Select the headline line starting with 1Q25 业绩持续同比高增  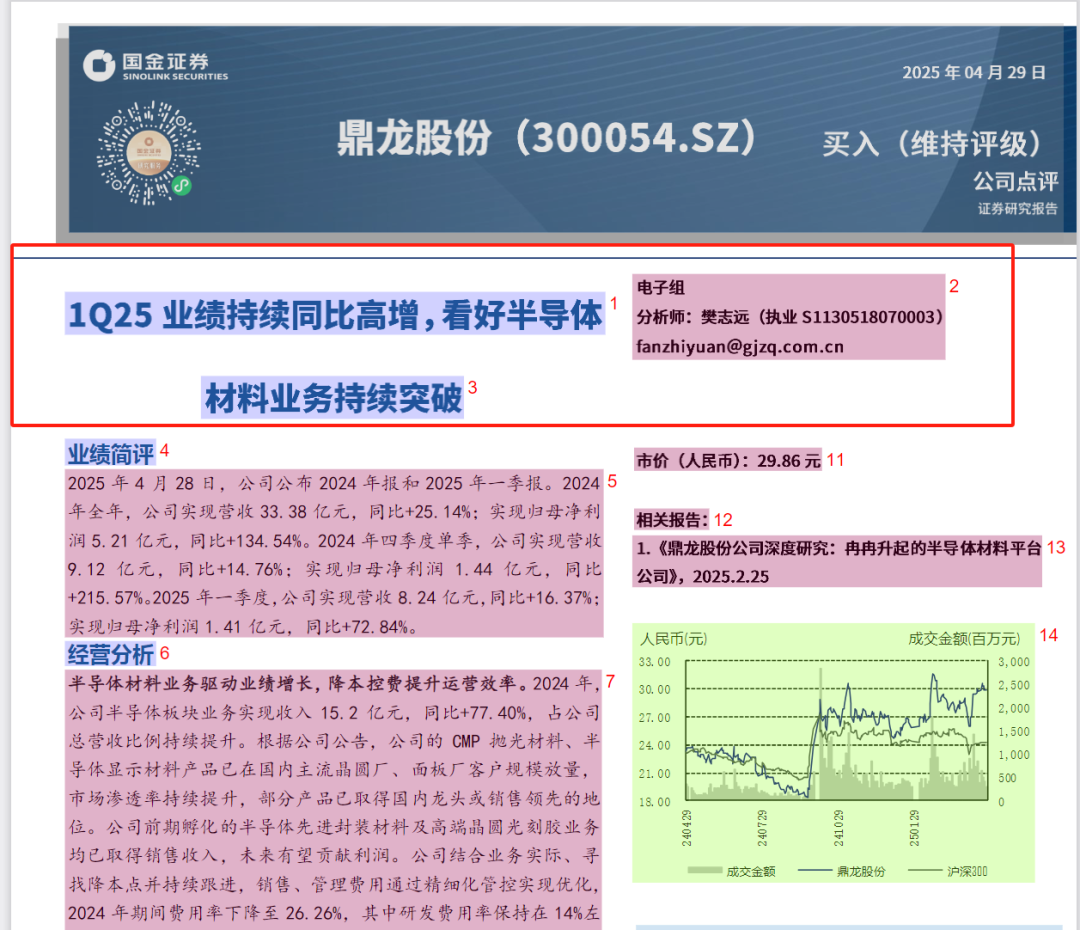(335, 315)
